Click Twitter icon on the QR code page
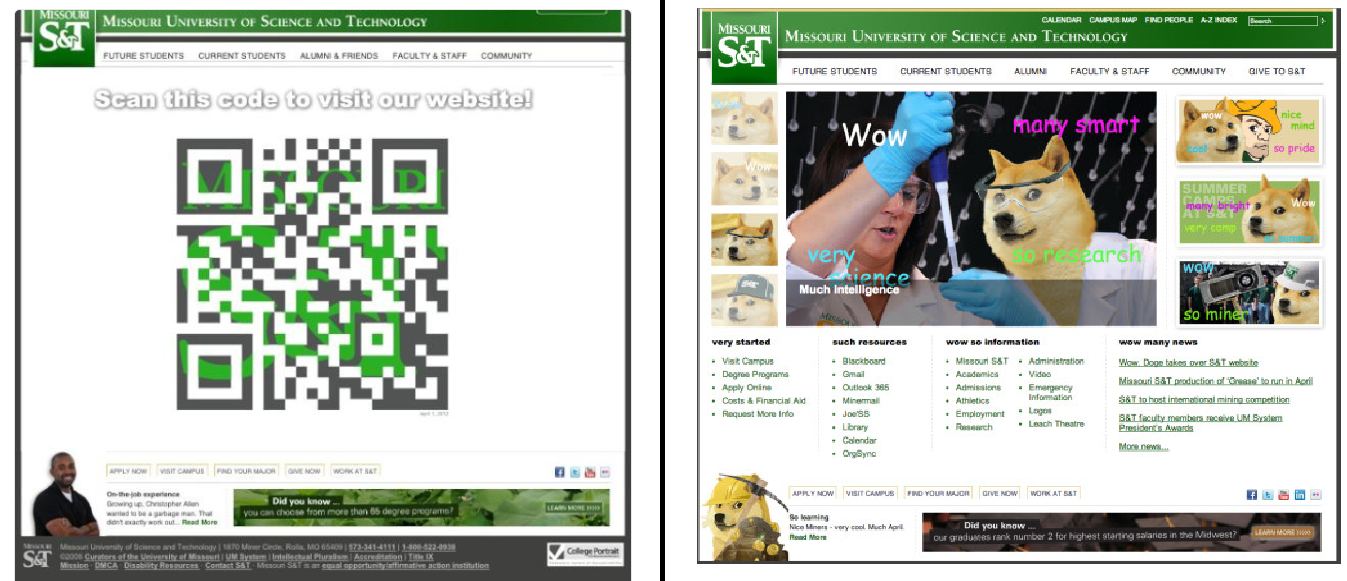Viewport: 1347px width, 581px height. (x=575, y=472)
